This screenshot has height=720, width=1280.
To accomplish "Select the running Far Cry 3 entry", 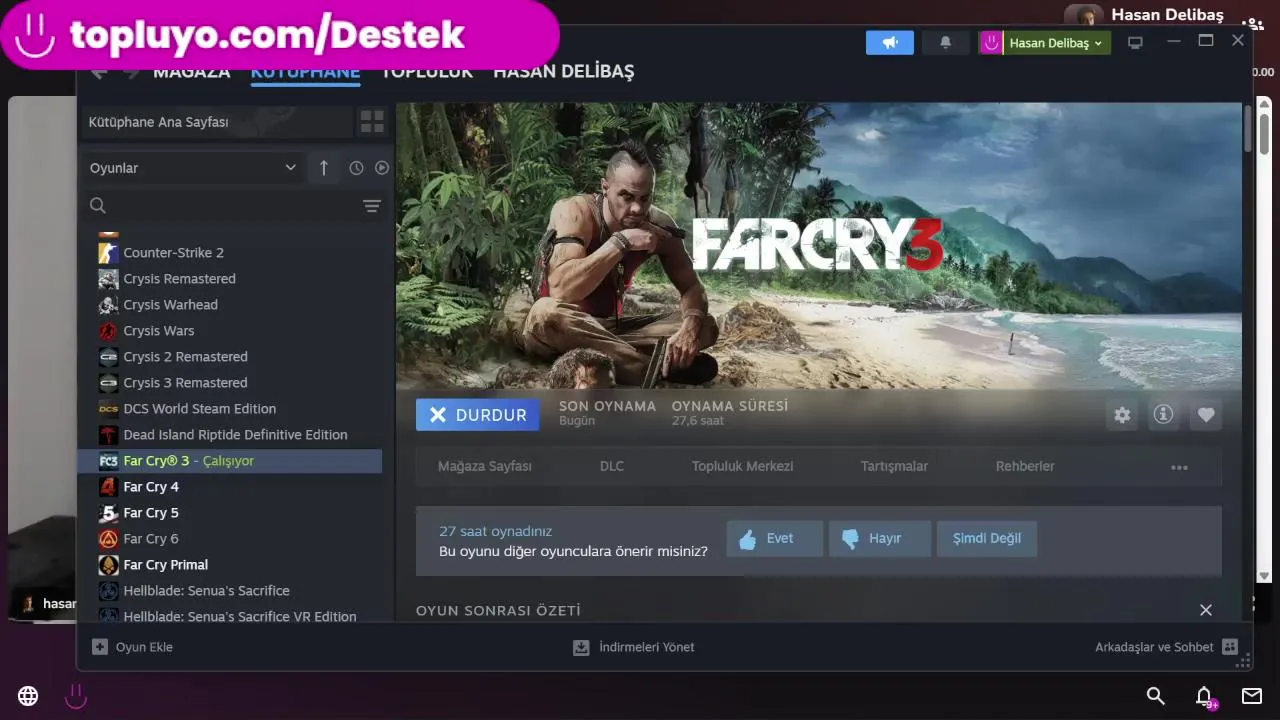I will click(230, 461).
